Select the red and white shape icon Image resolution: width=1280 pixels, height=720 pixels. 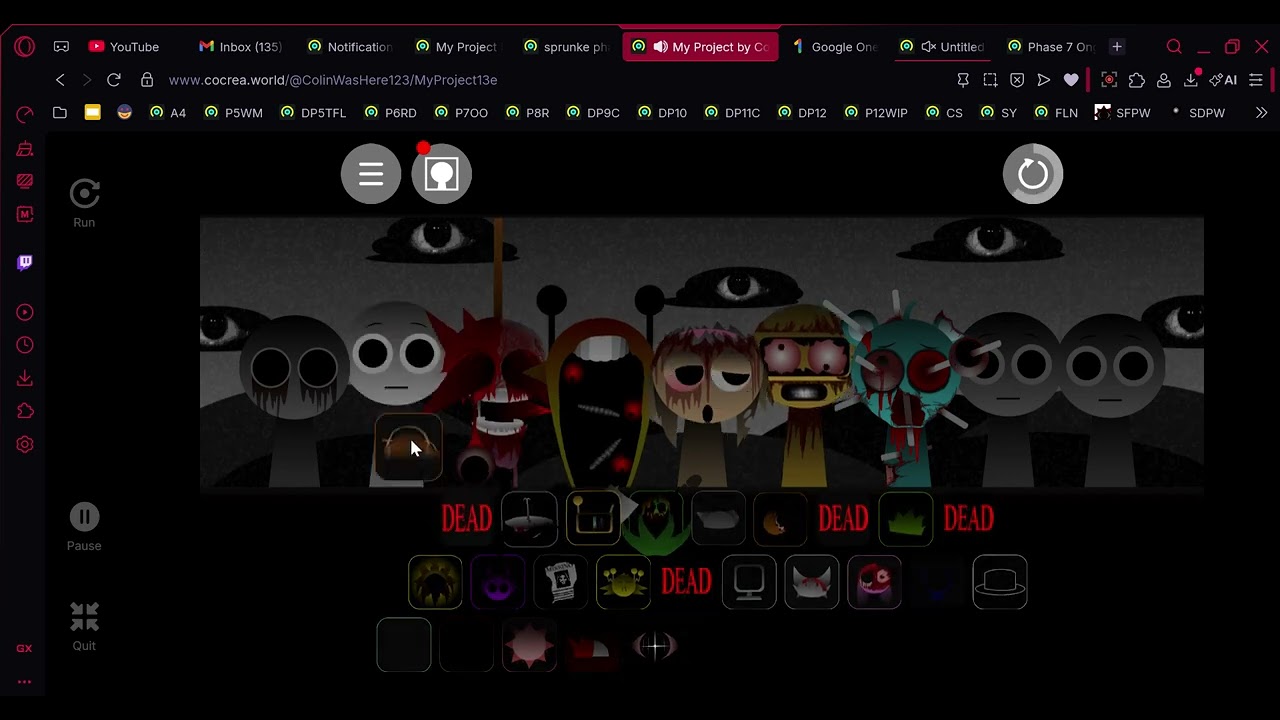(x=592, y=648)
